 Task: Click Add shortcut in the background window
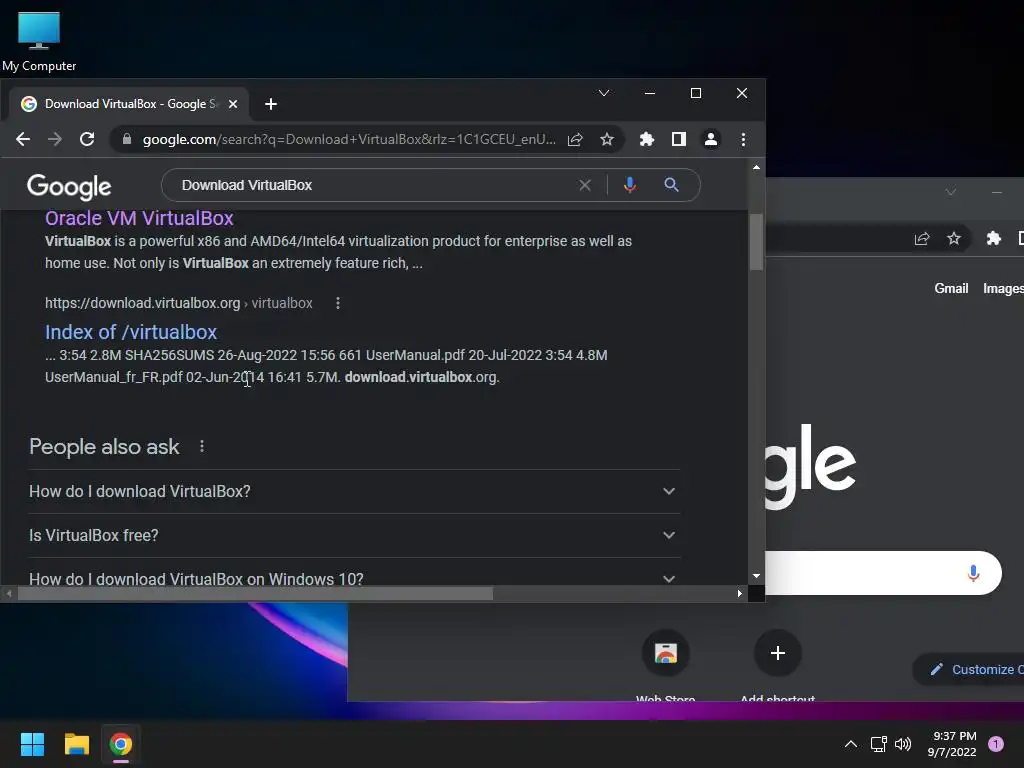[x=777, y=665]
